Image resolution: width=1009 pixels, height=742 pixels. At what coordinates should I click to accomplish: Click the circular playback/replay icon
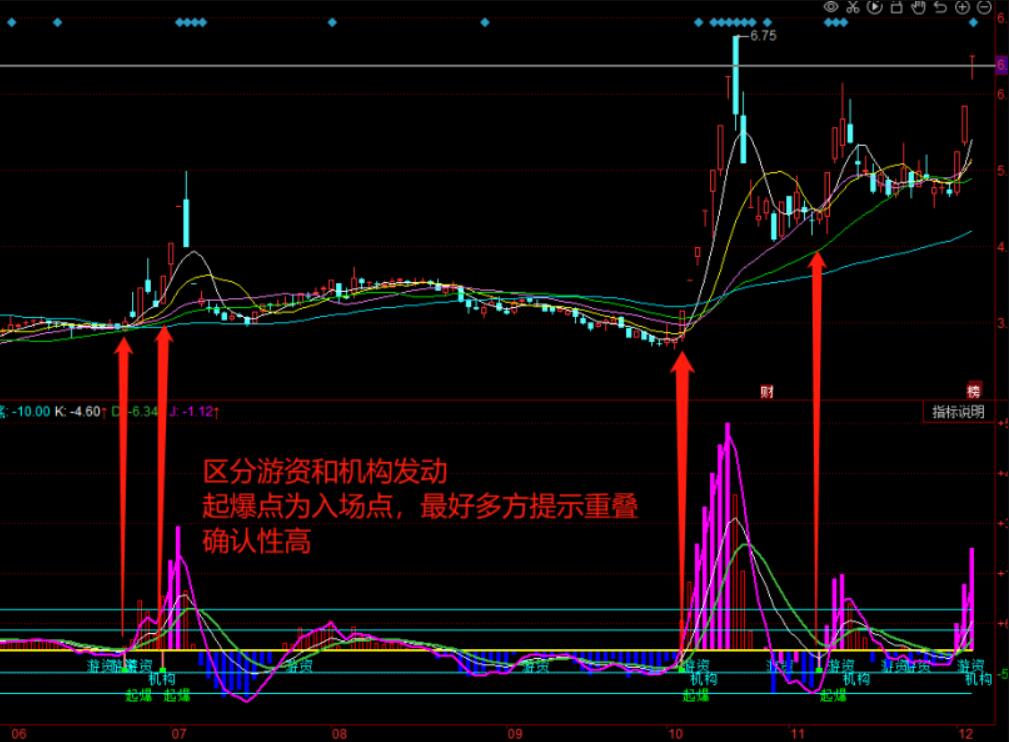[x=877, y=7]
